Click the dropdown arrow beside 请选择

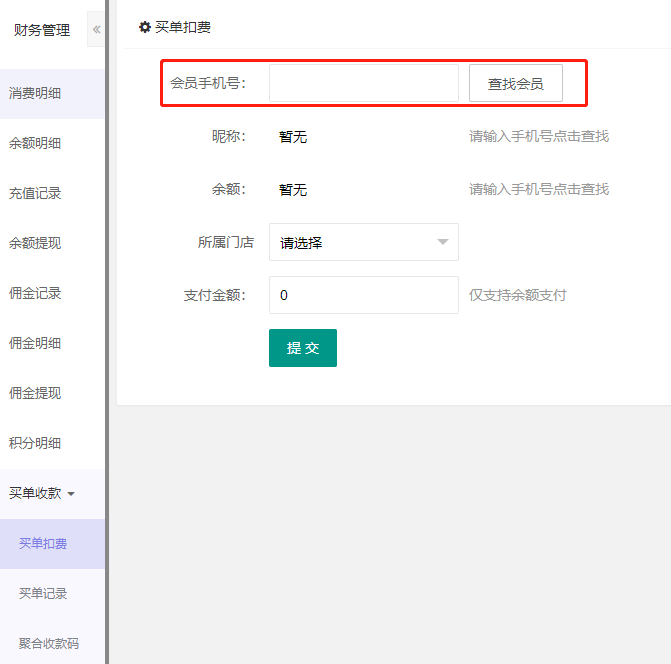pos(443,242)
